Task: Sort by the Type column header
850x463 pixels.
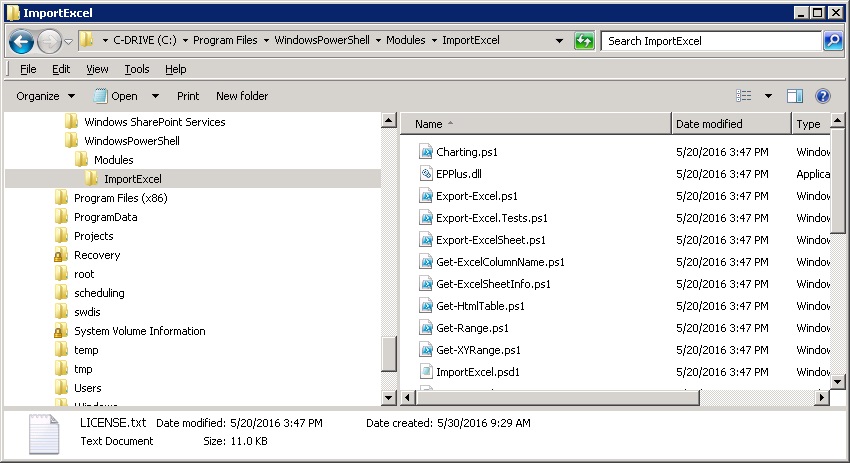Action: 810,124
